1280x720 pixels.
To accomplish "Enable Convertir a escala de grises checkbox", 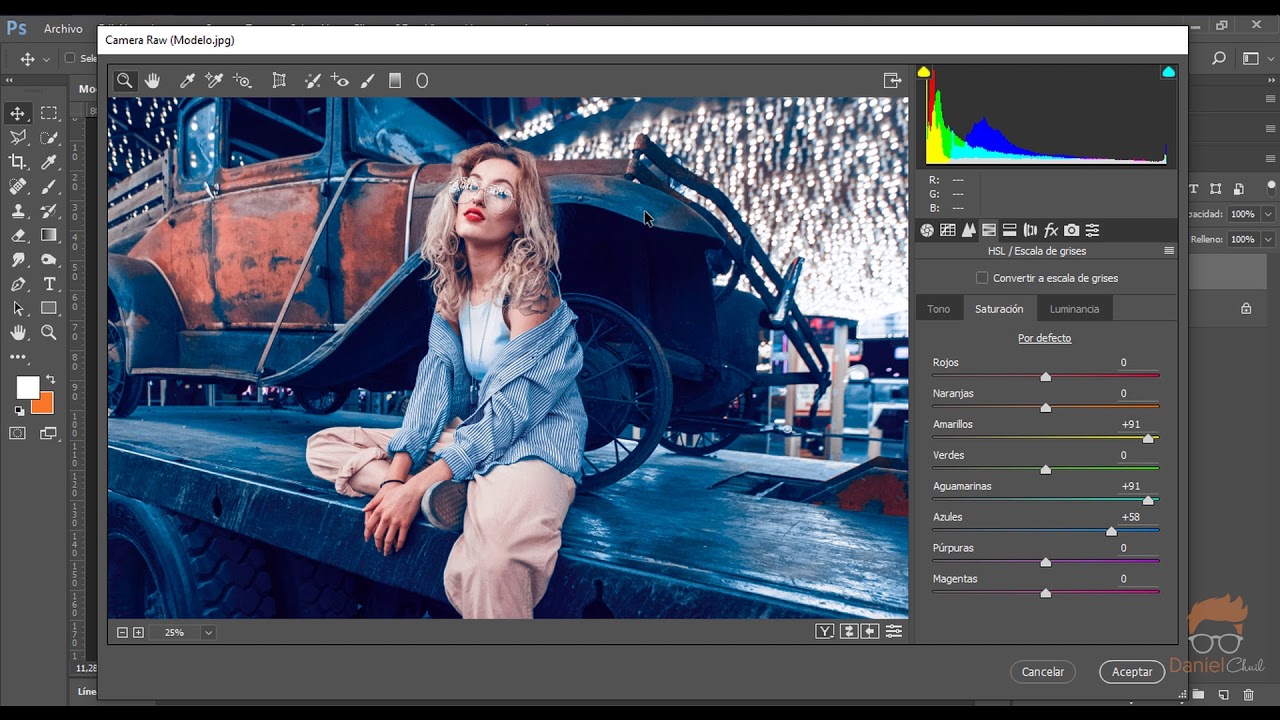I will coord(982,278).
